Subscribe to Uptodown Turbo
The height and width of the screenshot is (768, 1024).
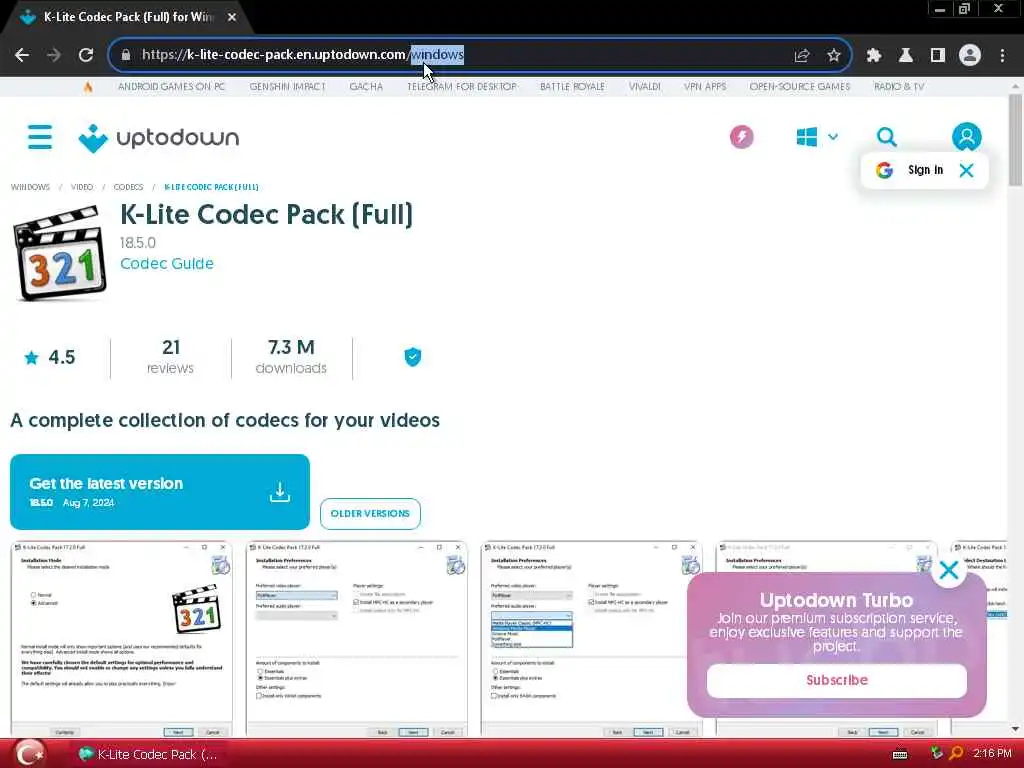[837, 680]
